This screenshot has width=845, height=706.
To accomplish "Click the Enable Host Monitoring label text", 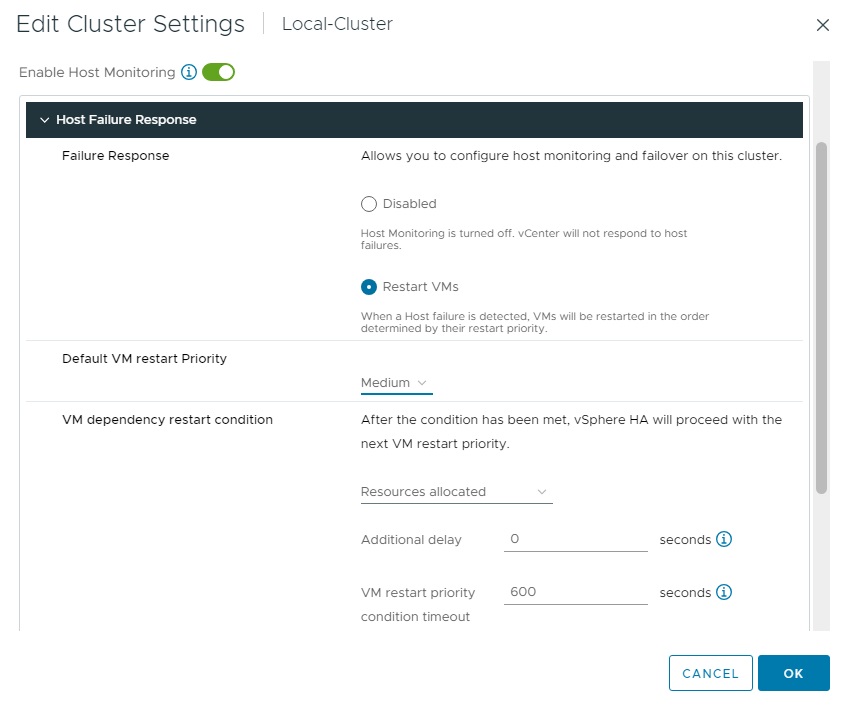I will tap(97, 73).
